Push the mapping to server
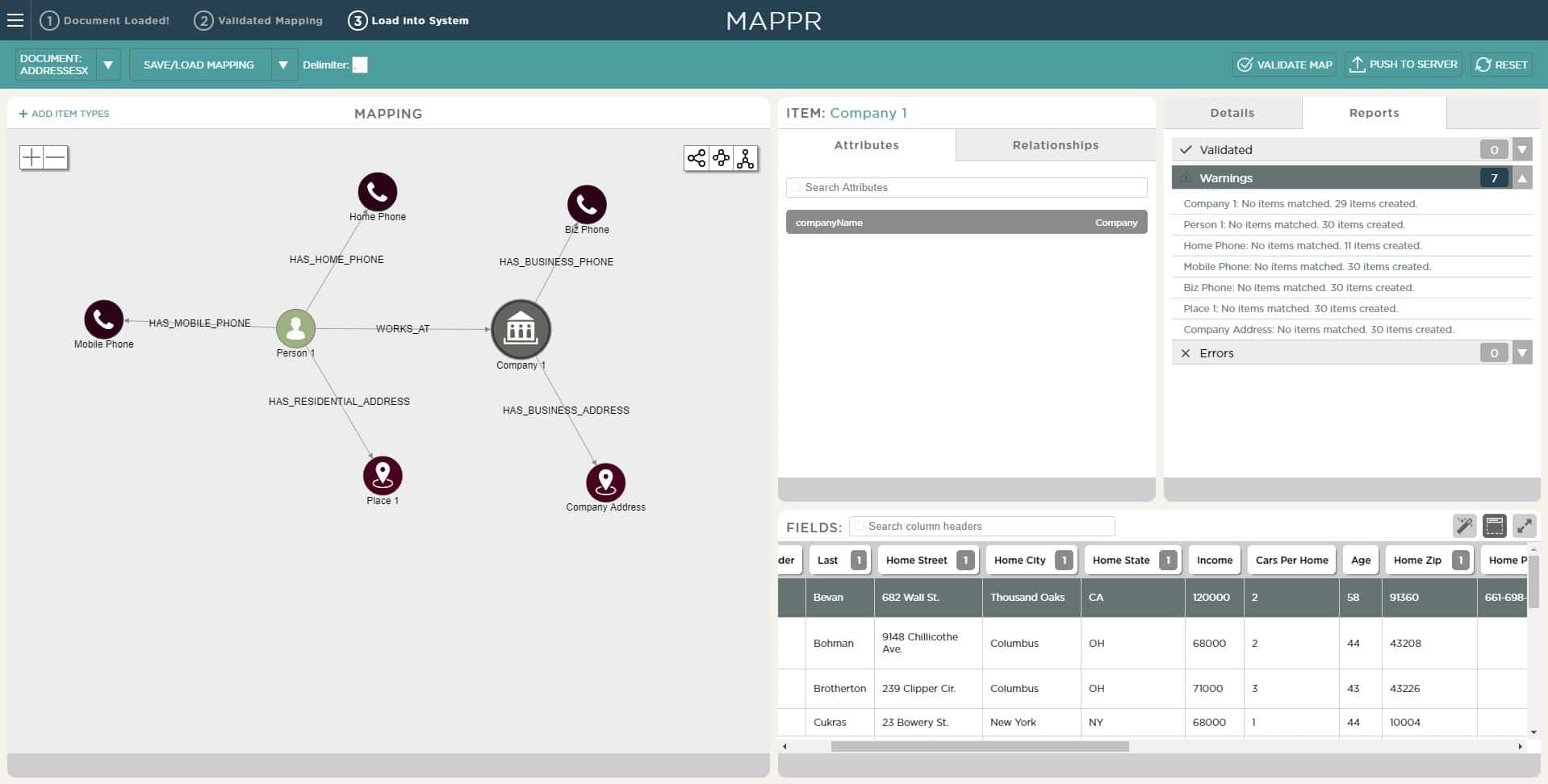Viewport: 1548px width, 784px height. point(1404,65)
